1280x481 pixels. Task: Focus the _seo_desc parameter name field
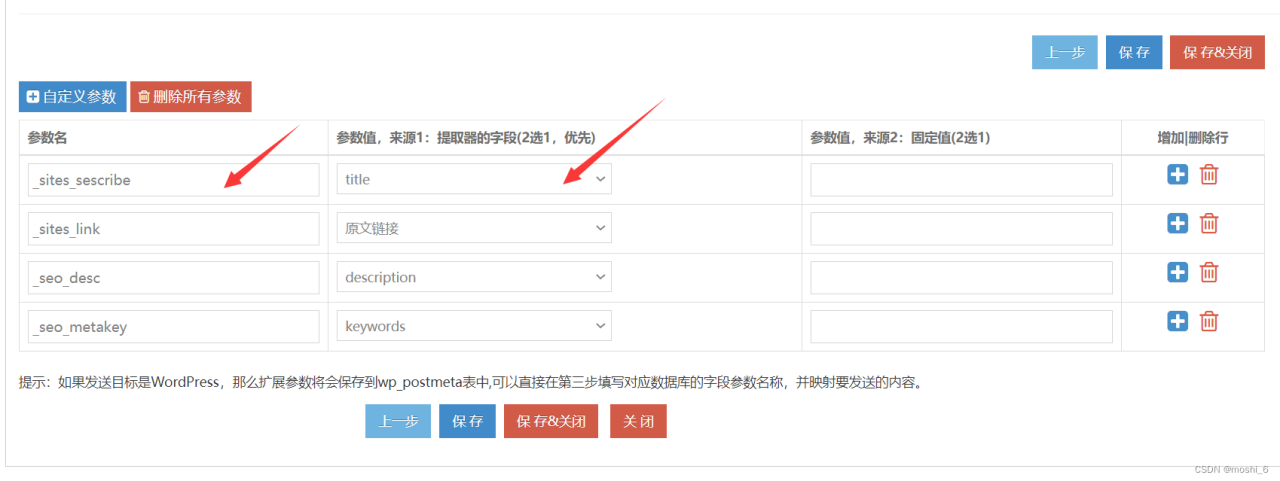pyautogui.click(x=173, y=278)
